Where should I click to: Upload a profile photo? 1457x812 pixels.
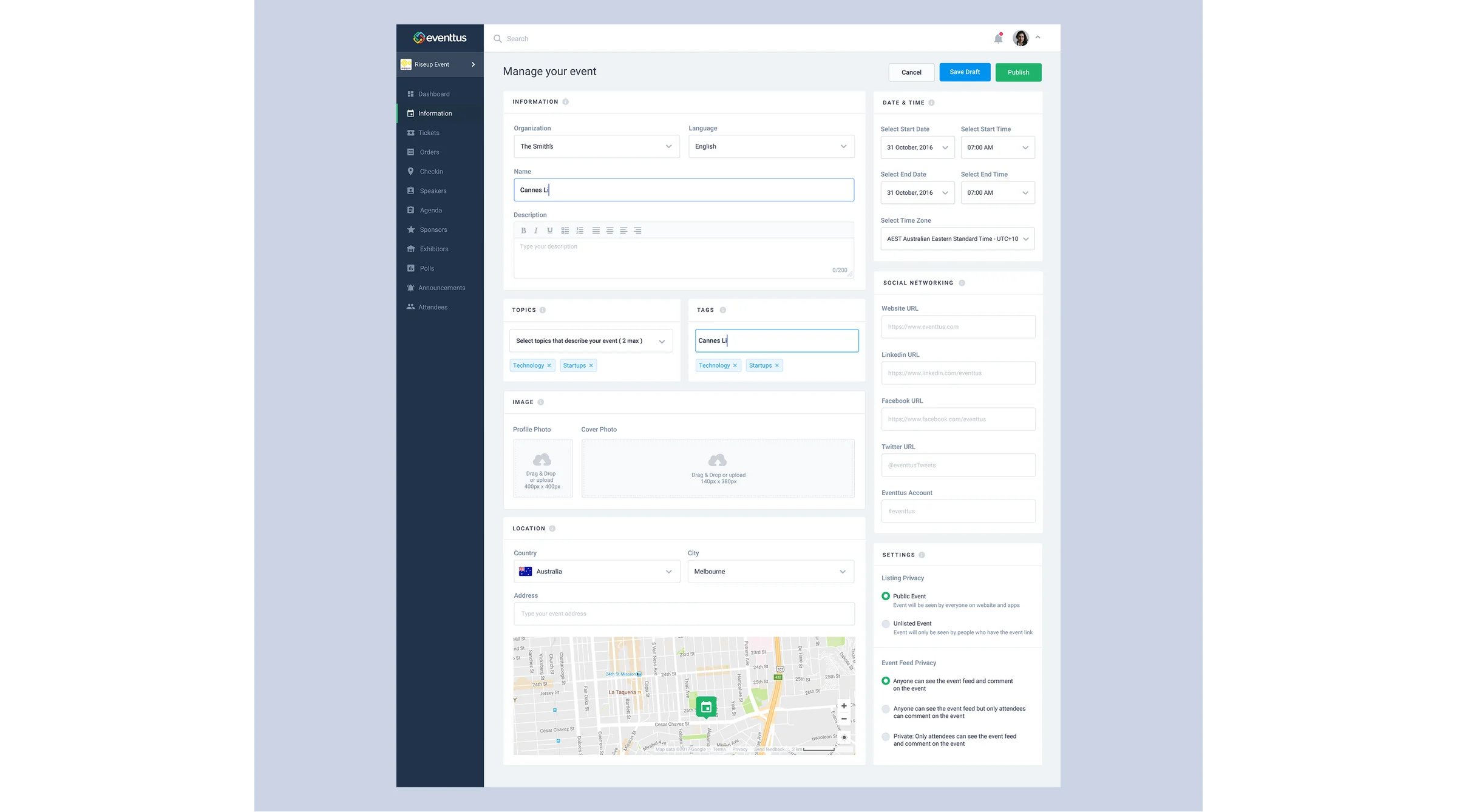pyautogui.click(x=543, y=469)
